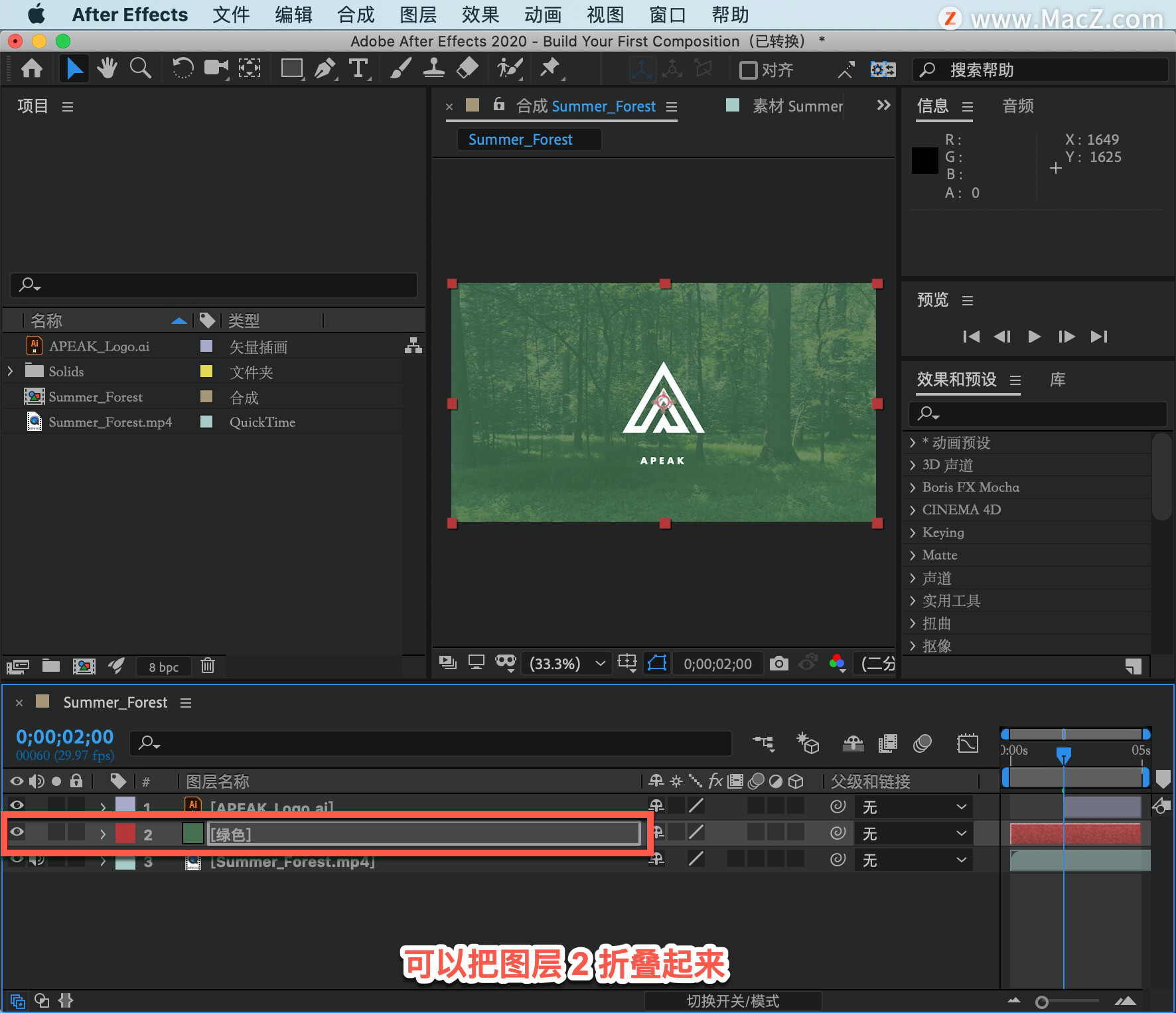Select the Puppet Pin tool
Image resolution: width=1176 pixels, height=1013 pixels.
tap(550, 69)
